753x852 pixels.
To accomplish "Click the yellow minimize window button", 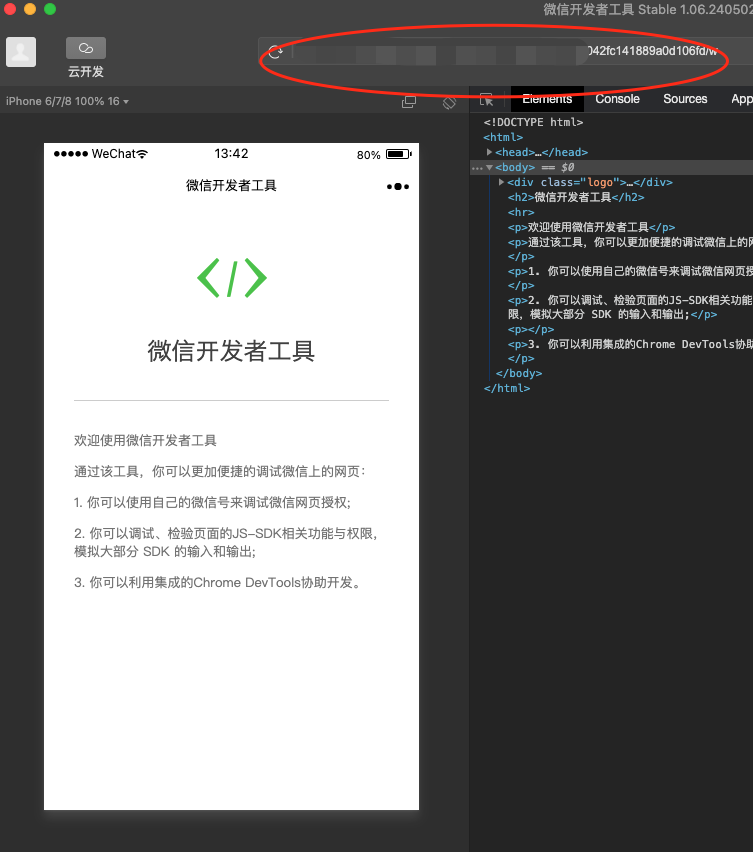I will coord(30,9).
